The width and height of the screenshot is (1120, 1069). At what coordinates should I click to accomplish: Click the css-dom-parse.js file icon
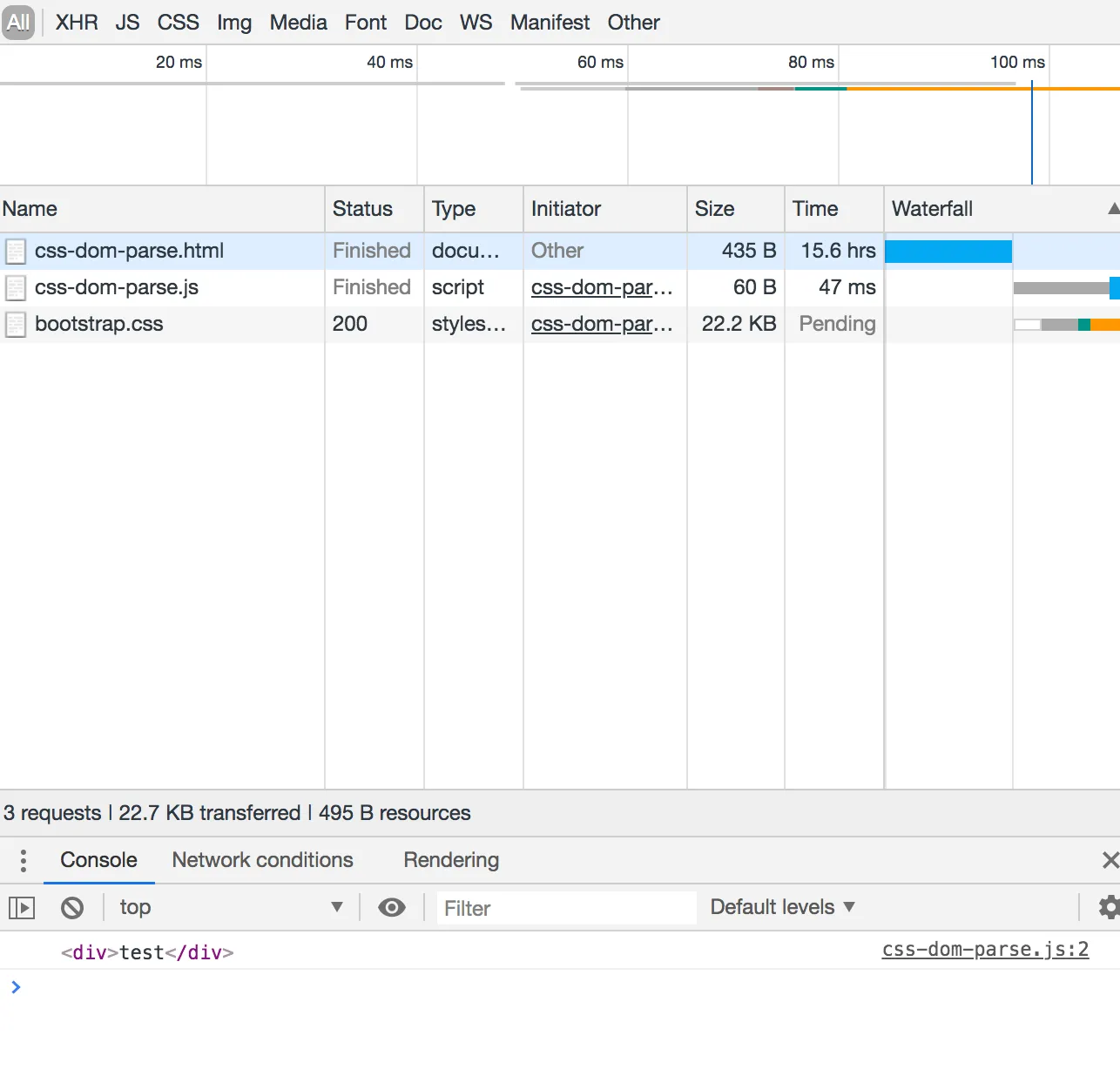(x=16, y=288)
